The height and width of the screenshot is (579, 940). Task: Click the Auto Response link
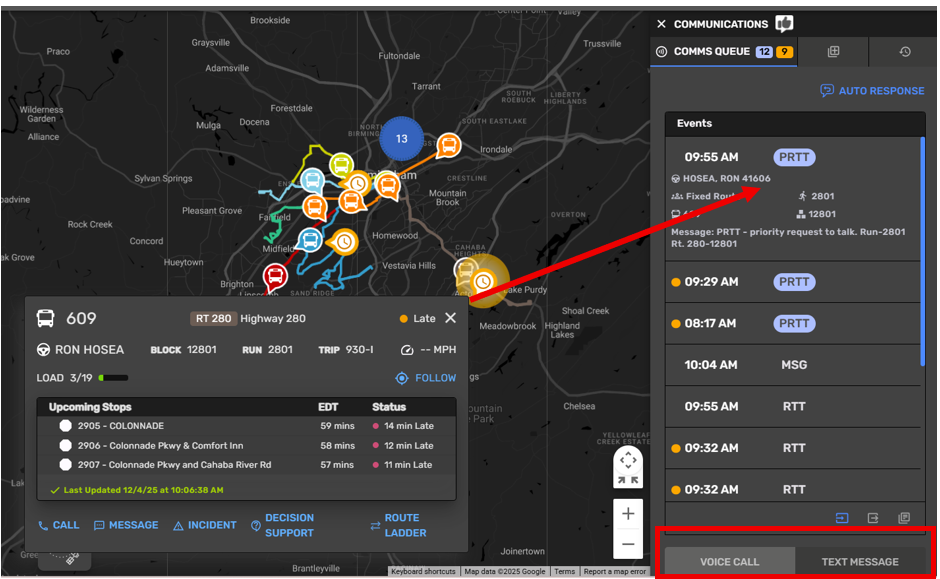pos(872,91)
